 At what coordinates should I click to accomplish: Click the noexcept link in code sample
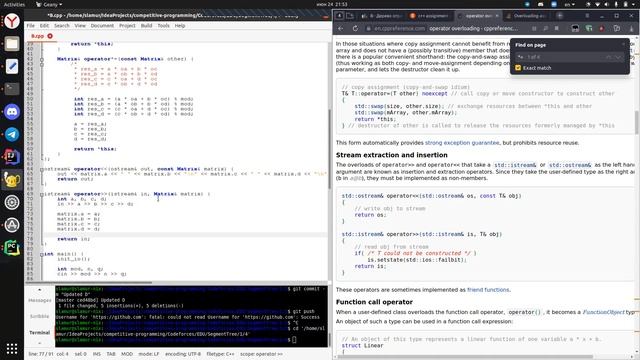coord(434,93)
